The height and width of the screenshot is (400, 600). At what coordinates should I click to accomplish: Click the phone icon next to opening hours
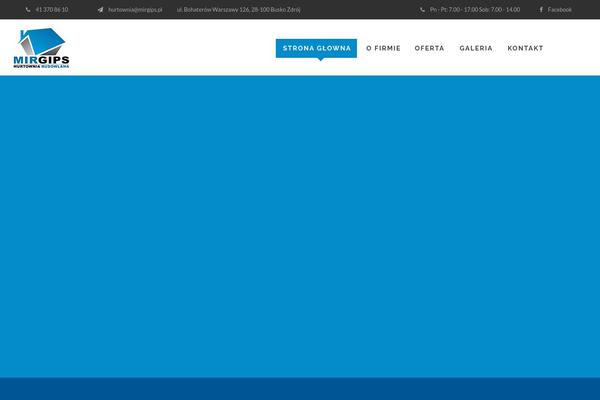[422, 10]
